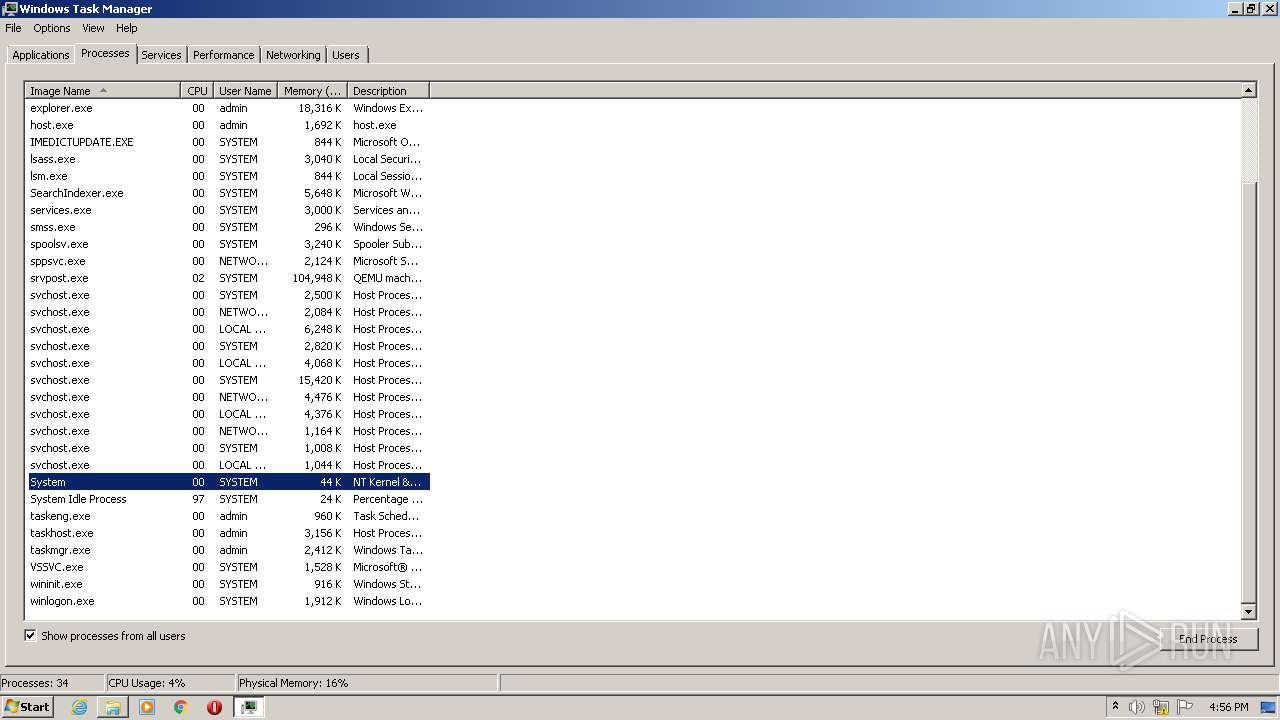
Task: Switch to the Users tab
Action: [x=346, y=55]
